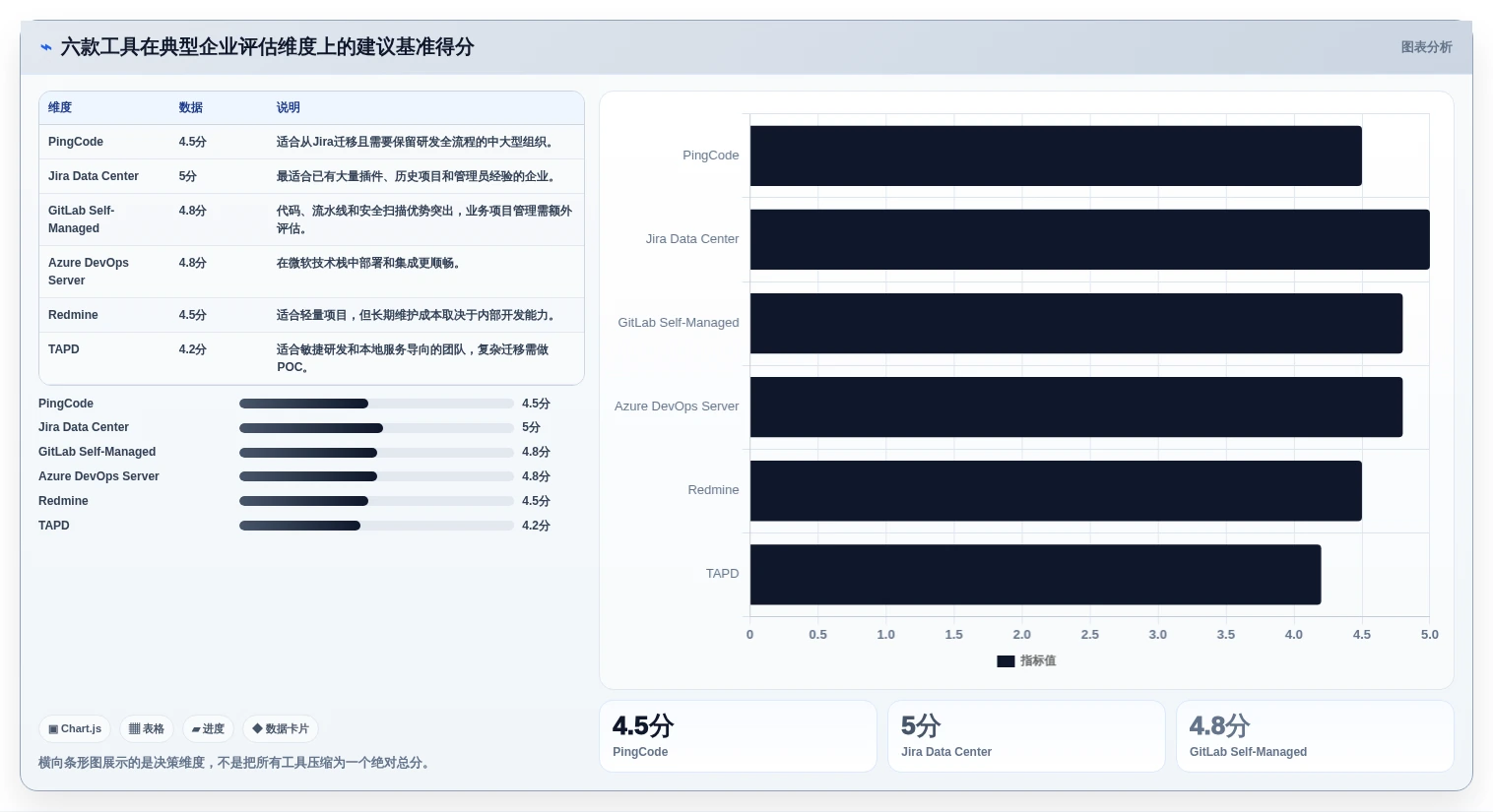
Task: Select the Azure DevOps Server table cell
Action: tap(89, 272)
